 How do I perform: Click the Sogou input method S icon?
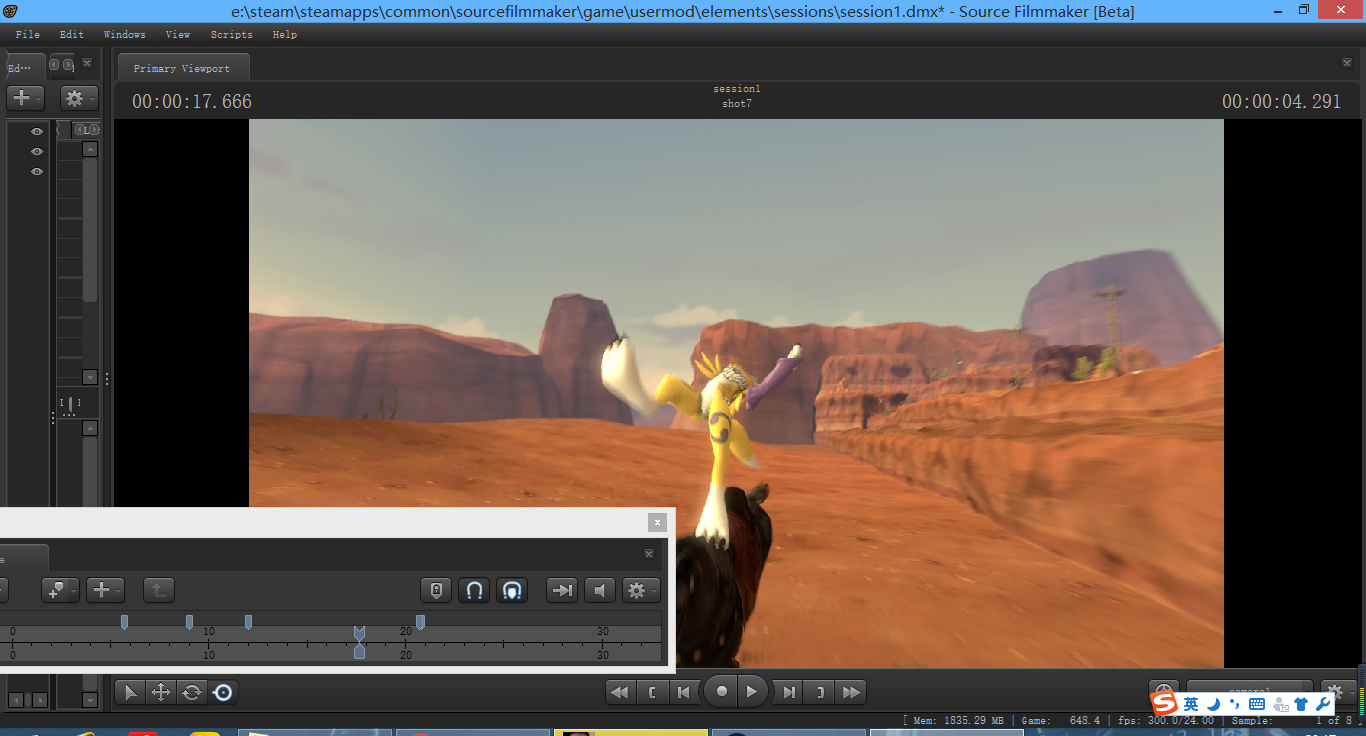pos(1164,704)
